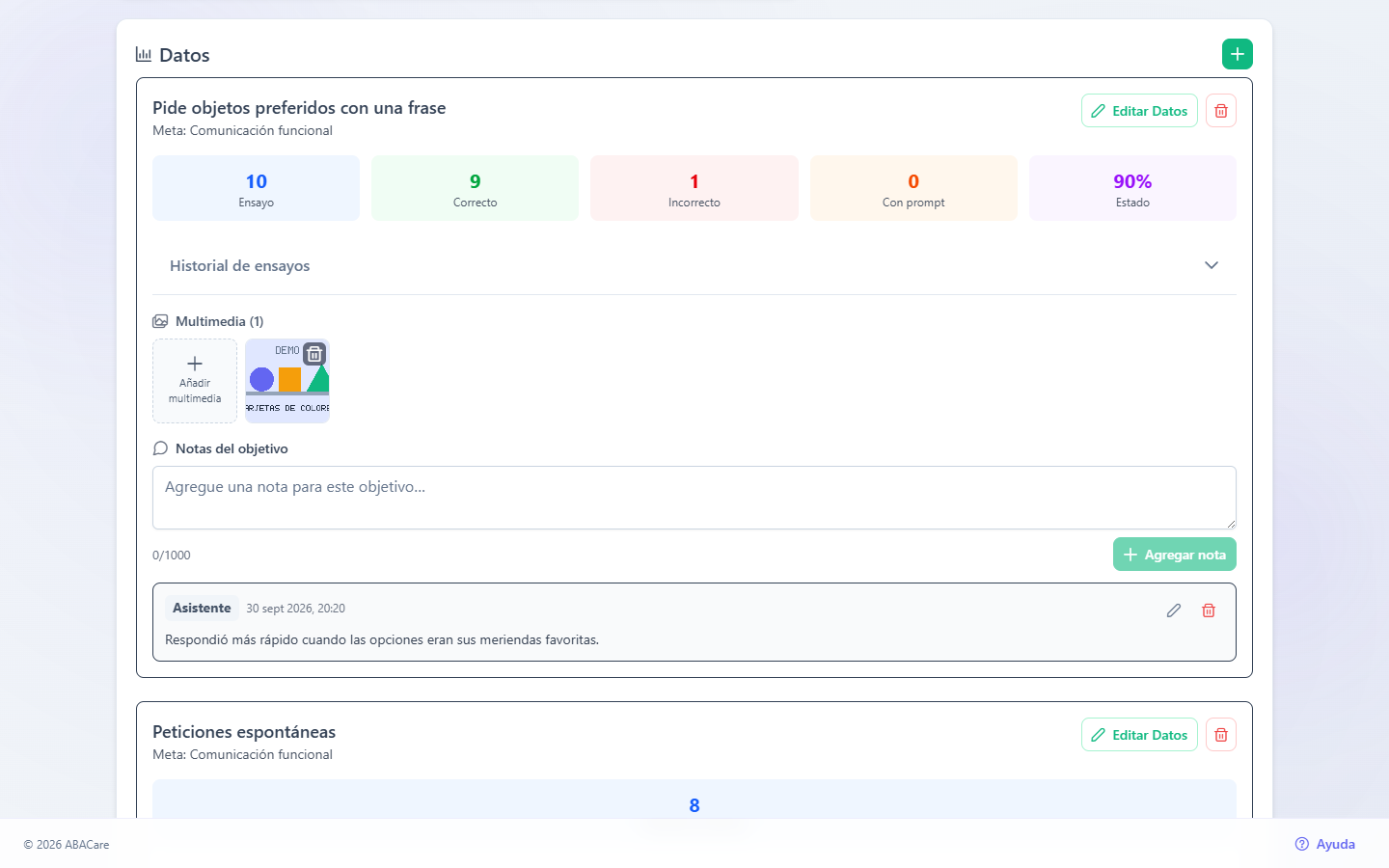Click the note text 'Respondió más rápido...'
Image resolution: width=1389 pixels, height=868 pixels.
coord(382,639)
